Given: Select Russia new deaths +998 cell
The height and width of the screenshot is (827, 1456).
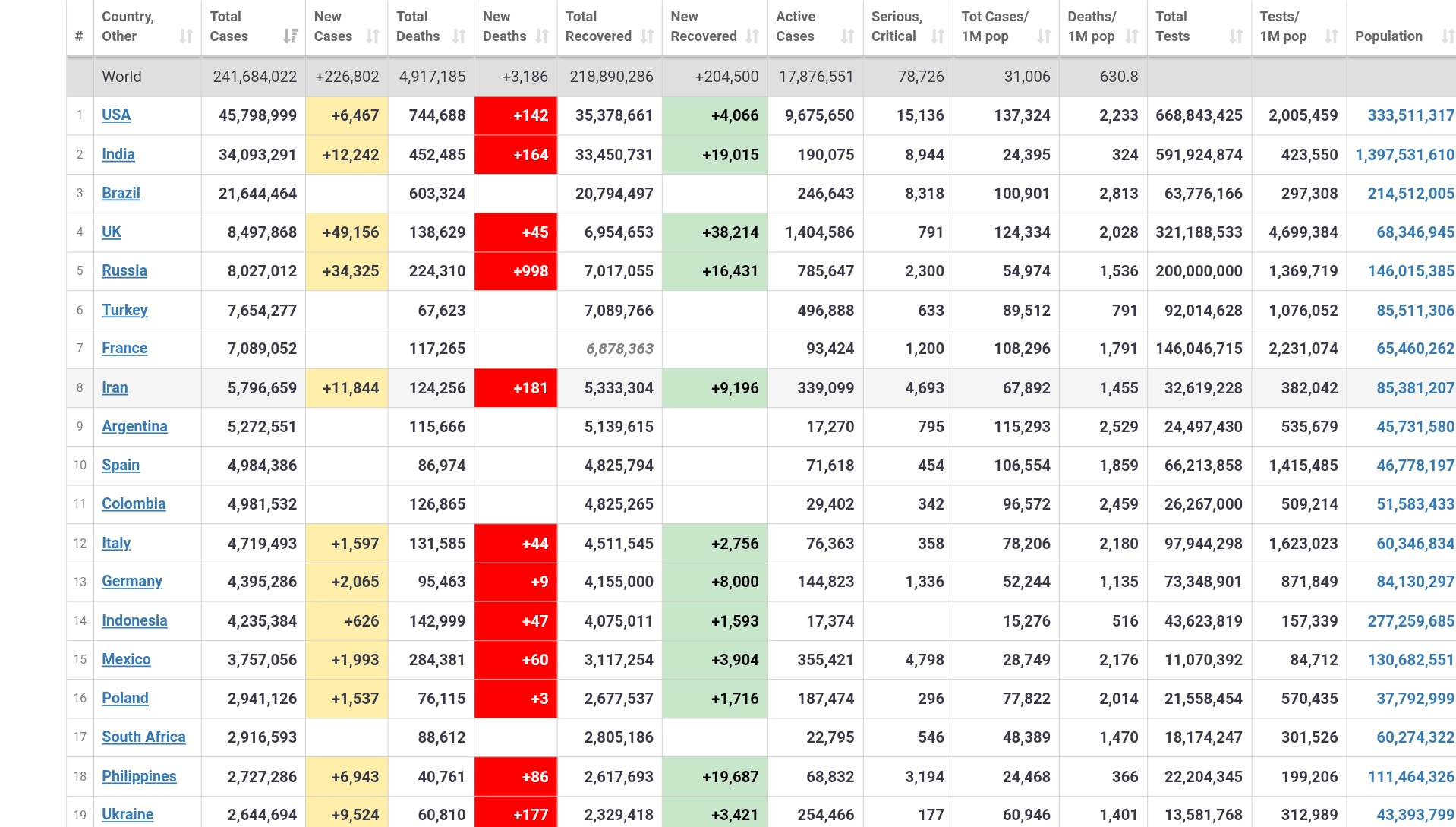Looking at the screenshot, I should pos(515,271).
